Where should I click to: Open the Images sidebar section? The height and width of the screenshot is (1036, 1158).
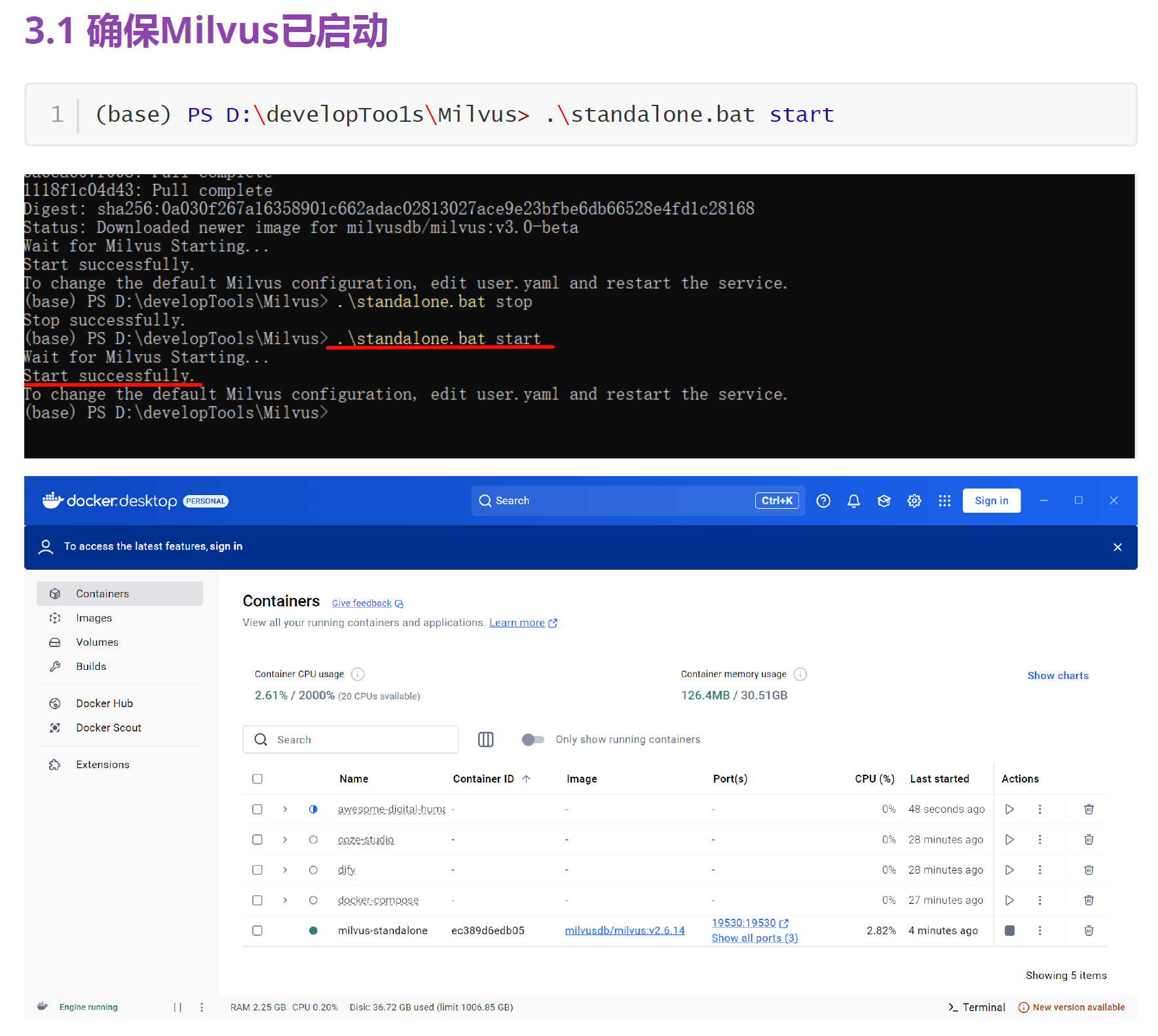pos(120,618)
